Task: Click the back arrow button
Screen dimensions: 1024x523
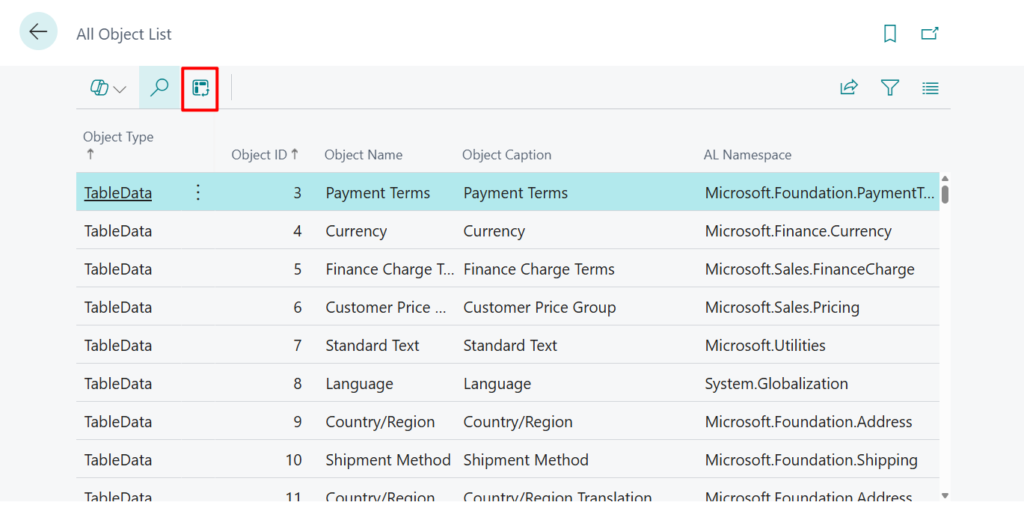Action: pos(38,32)
